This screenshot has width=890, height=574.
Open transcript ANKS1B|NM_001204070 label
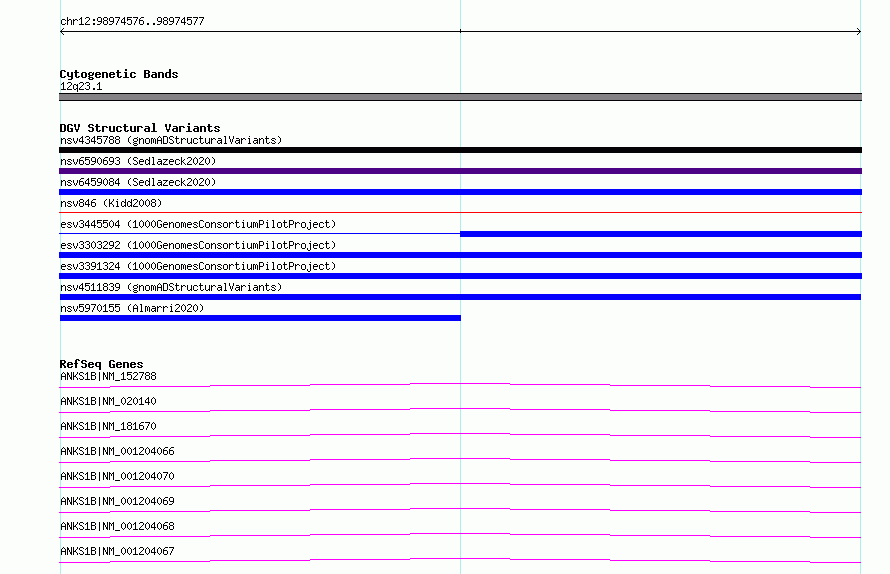tap(117, 476)
